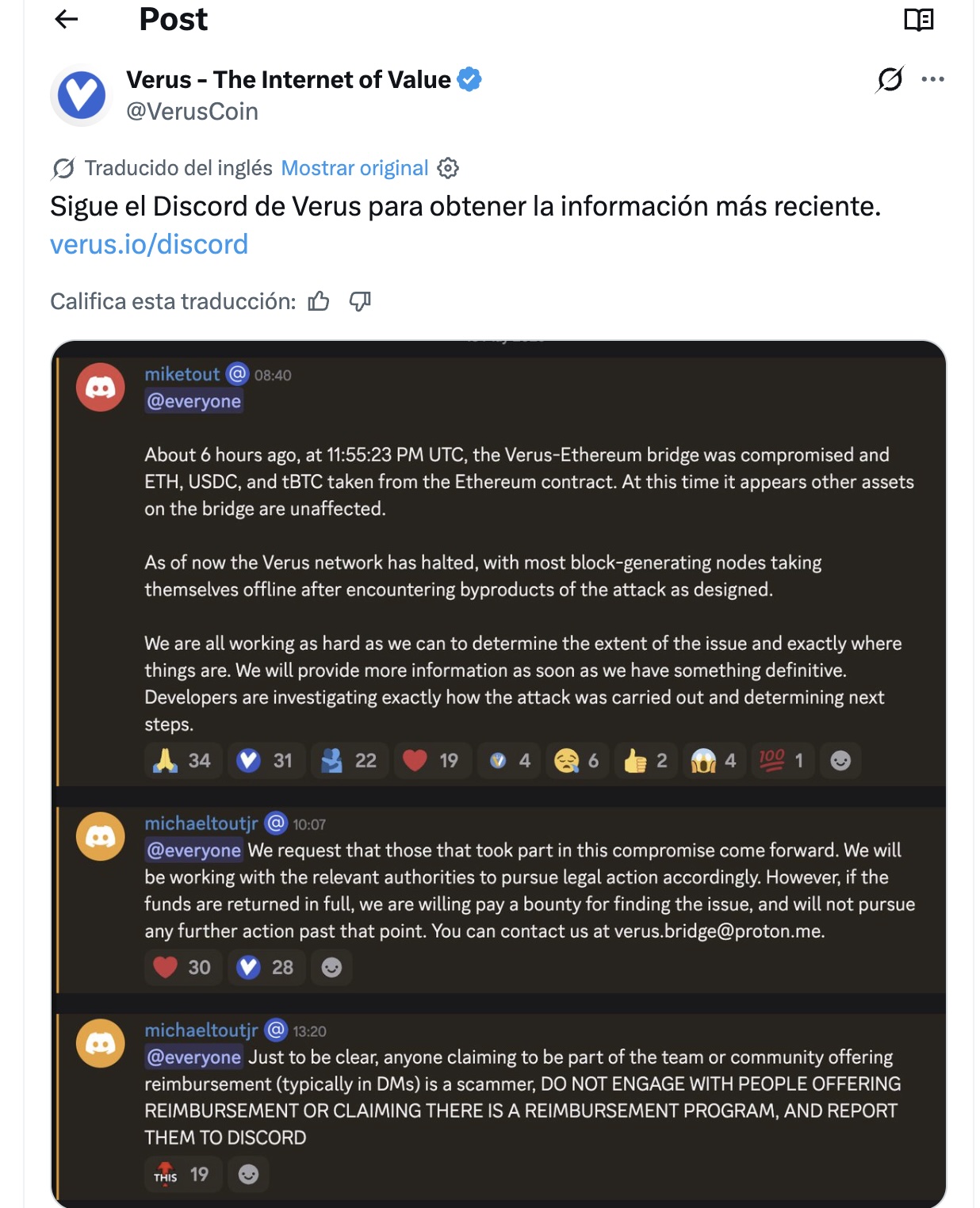Click the red heart reaction with 19

click(x=431, y=761)
